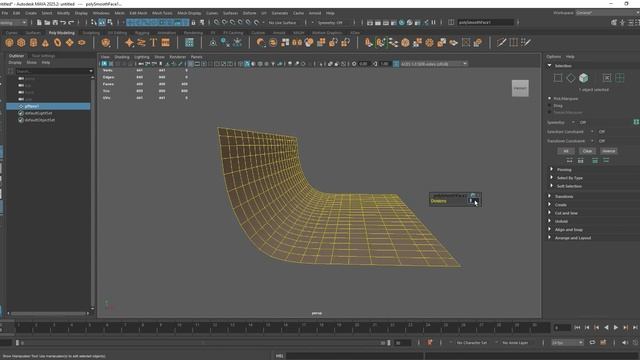640x360 pixels.
Task: Toggle the lock selection icon
Action: point(193,22)
